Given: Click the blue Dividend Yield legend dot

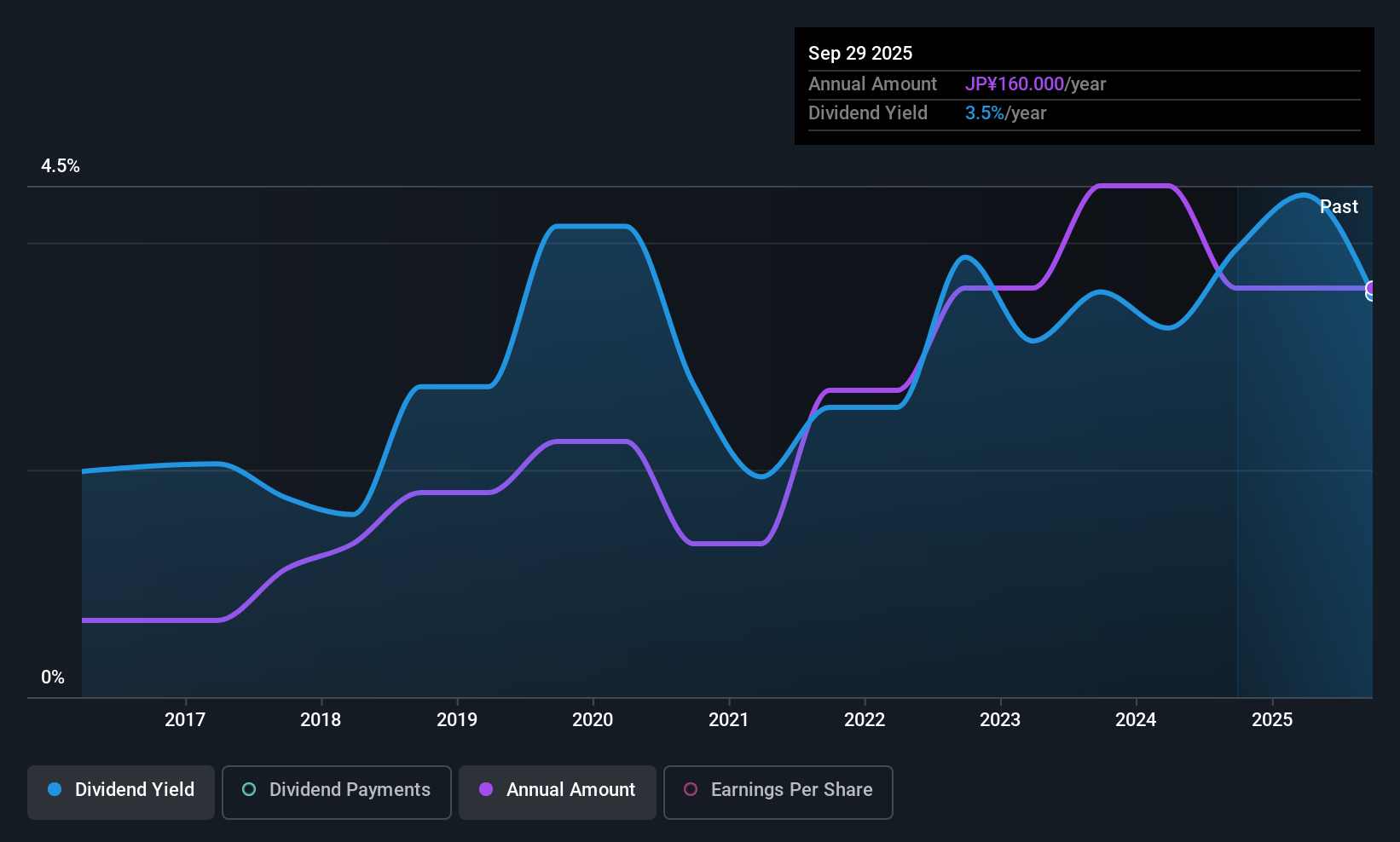Looking at the screenshot, I should click(x=55, y=790).
